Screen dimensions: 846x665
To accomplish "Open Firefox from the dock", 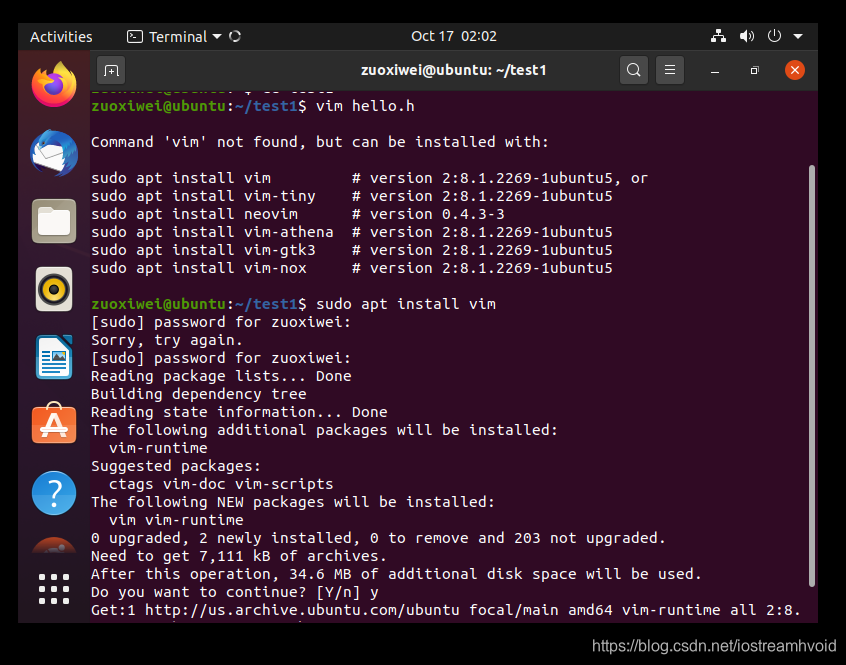I will pyautogui.click(x=54, y=85).
